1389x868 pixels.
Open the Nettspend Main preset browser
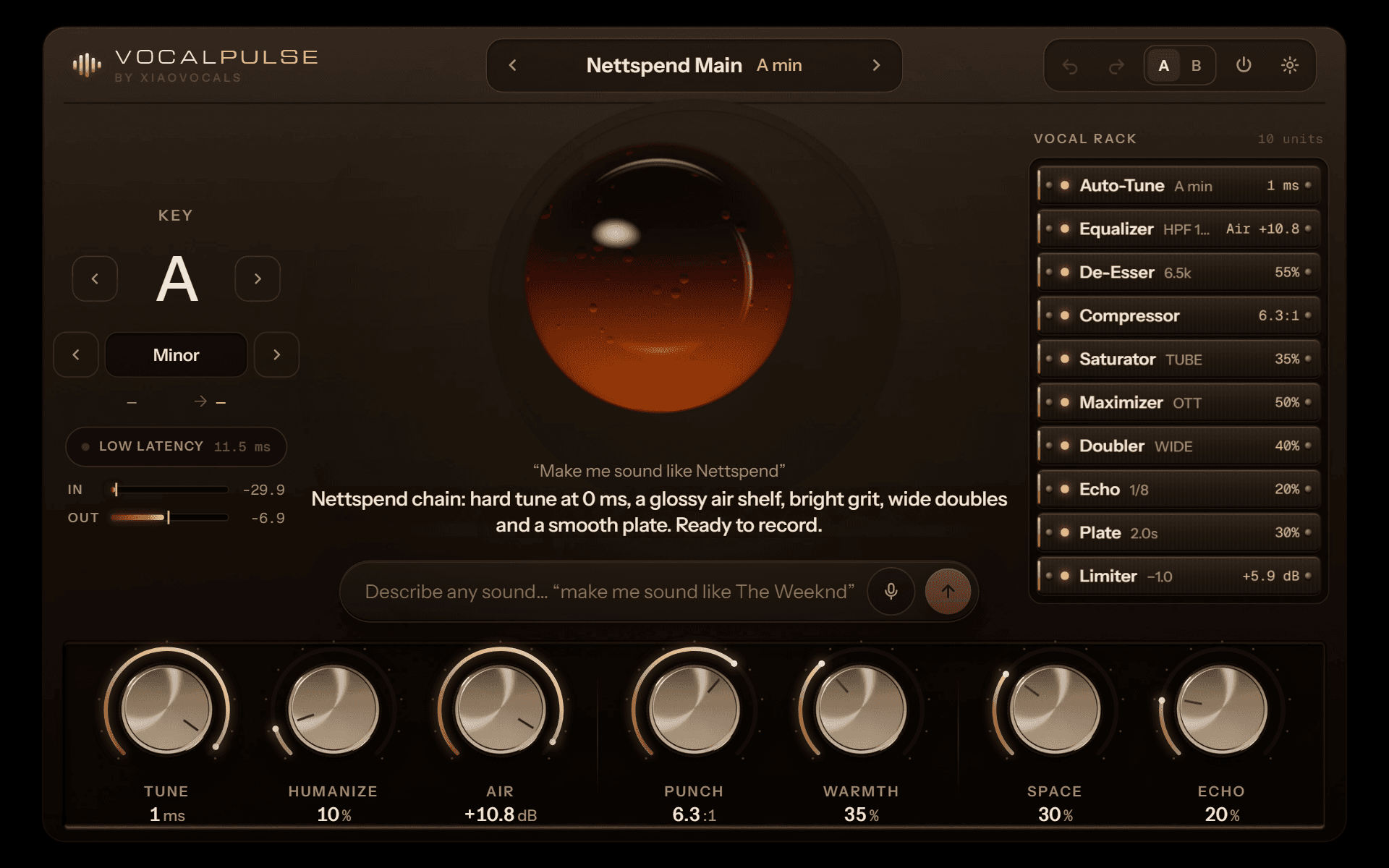694,65
